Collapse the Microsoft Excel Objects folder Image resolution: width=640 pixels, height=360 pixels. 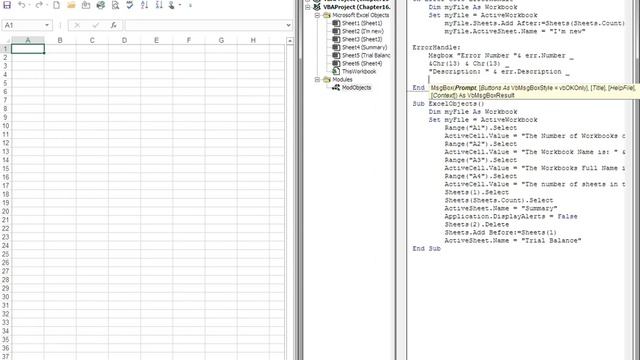[x=317, y=15]
